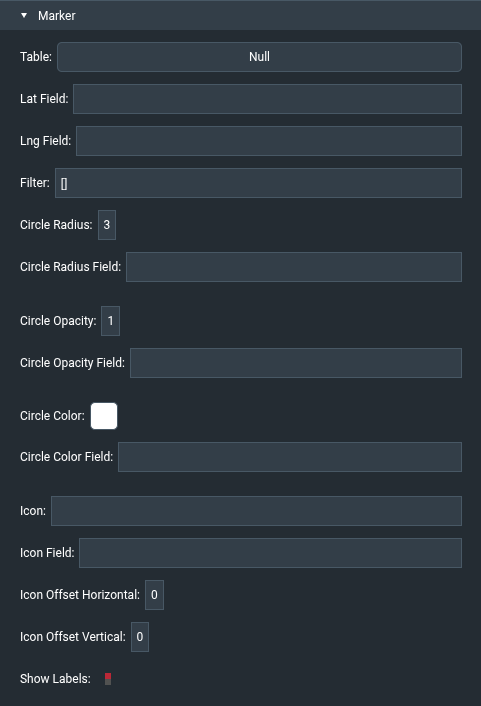Toggle the Show Labels switch

pyautogui.click(x=108, y=679)
